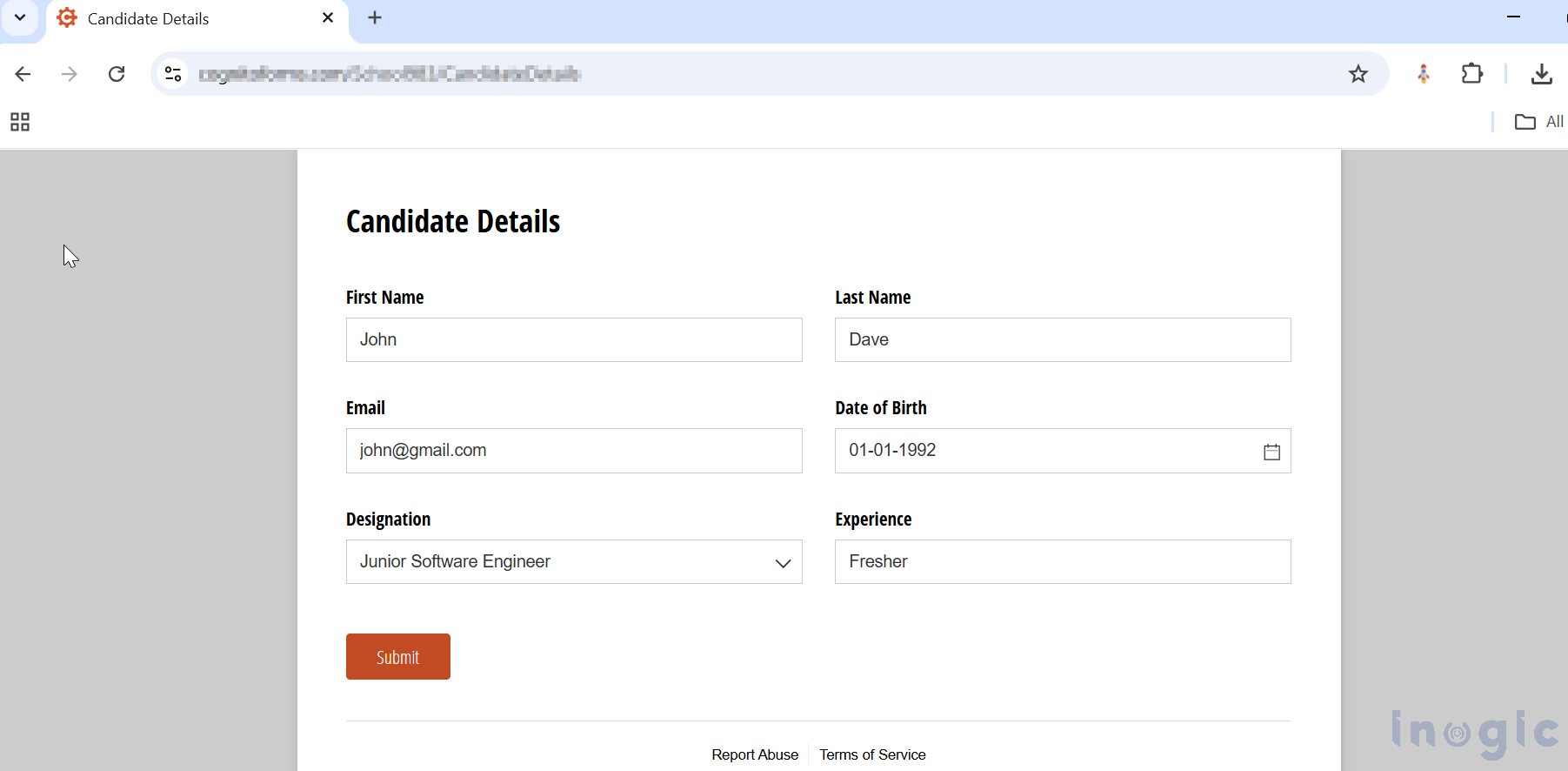
Task: Close the Candidate Details tab
Action: pyautogui.click(x=328, y=17)
